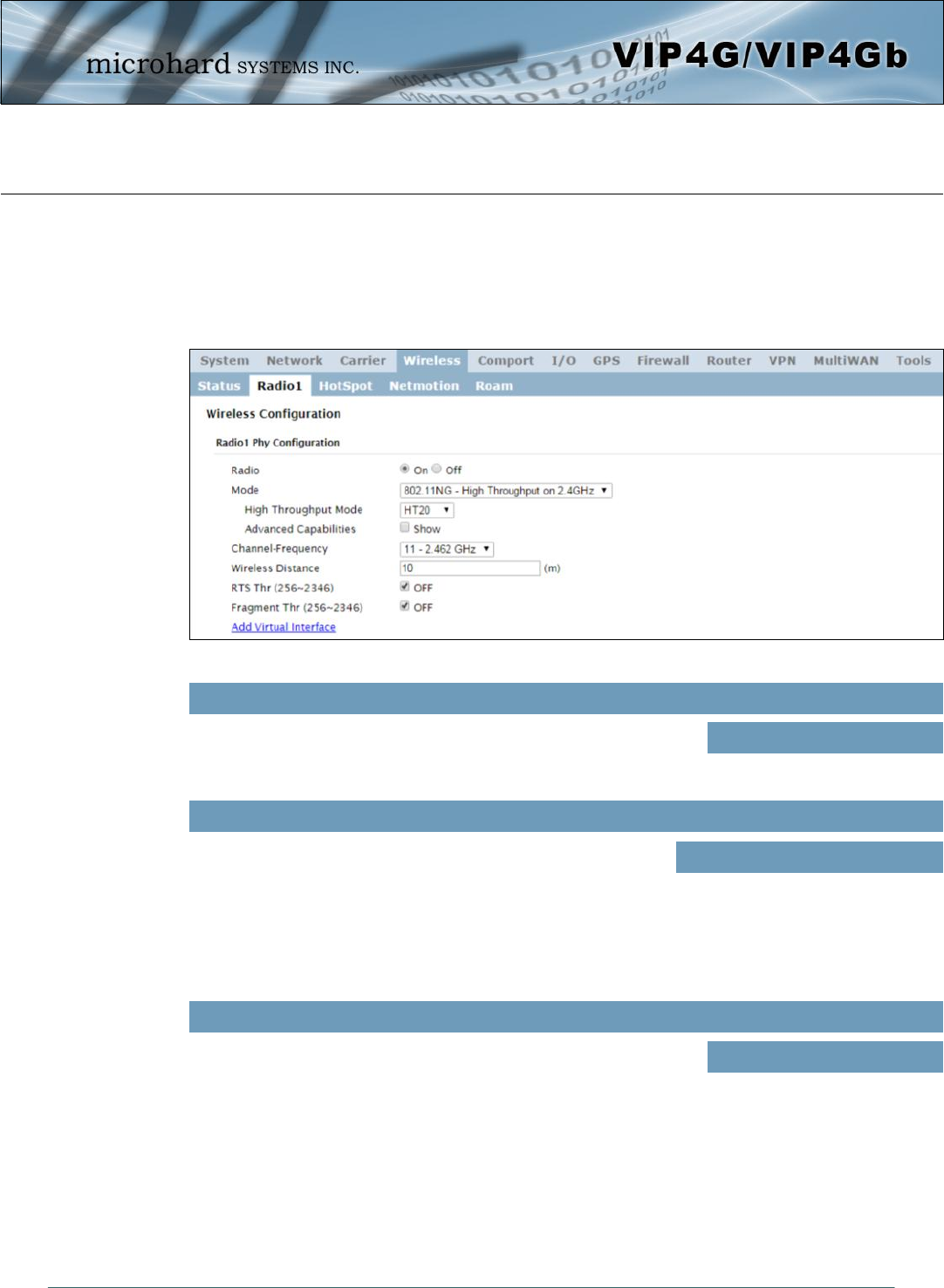Click the Wireless Distance input field
The image size is (944, 1288).
click(x=470, y=569)
